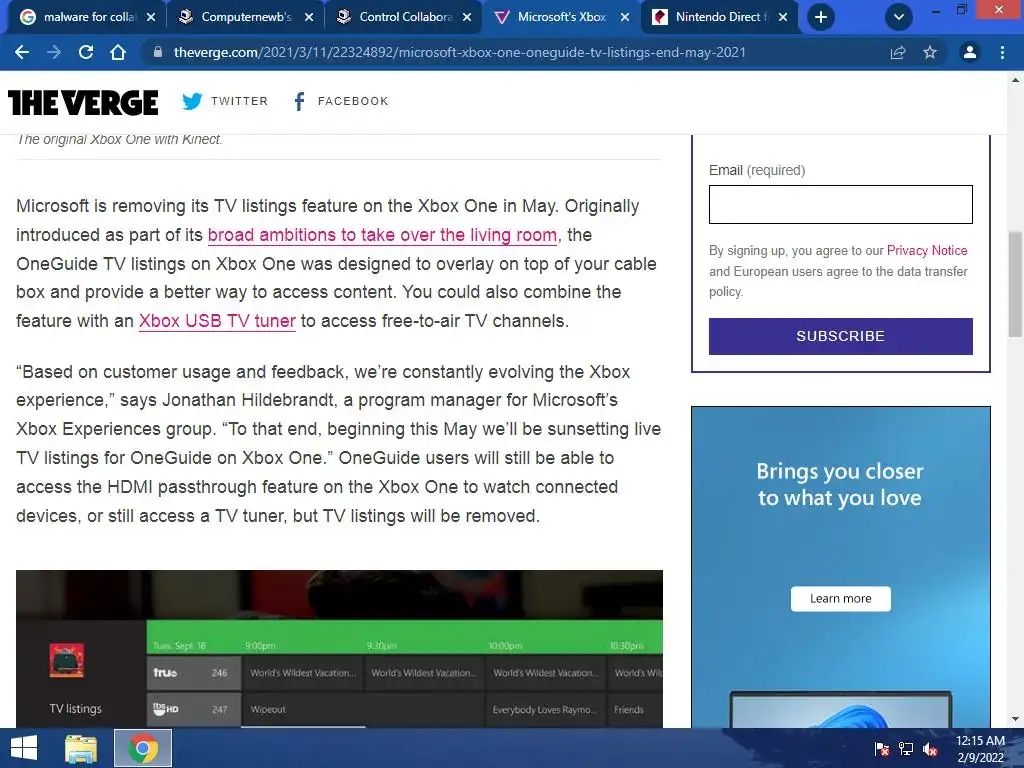Close the Nintendo Direct tab
Image resolution: width=1024 pixels, height=768 pixels.
click(x=783, y=17)
